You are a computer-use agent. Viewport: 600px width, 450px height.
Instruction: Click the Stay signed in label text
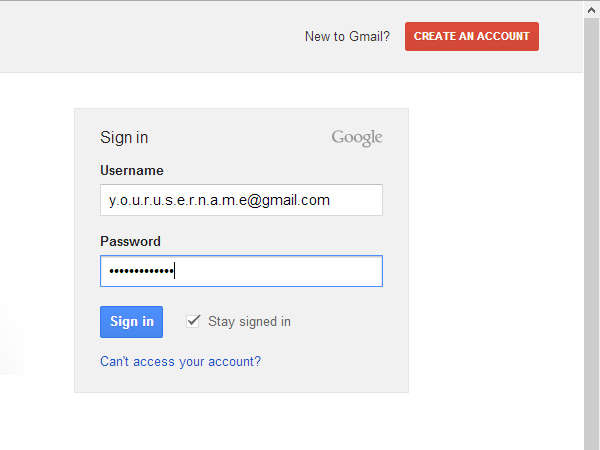coord(249,322)
